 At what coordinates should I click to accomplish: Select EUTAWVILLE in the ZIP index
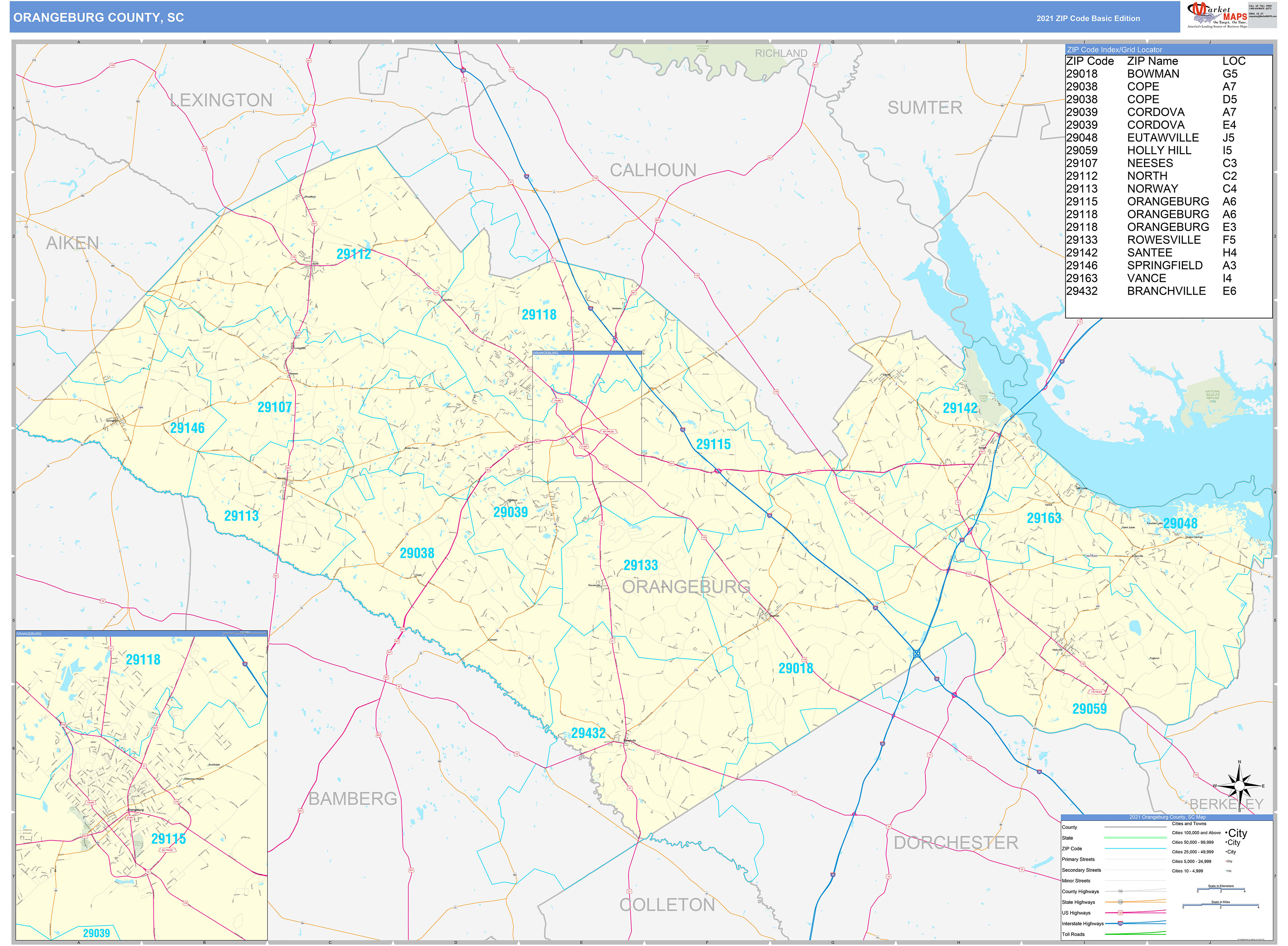coord(1163,138)
